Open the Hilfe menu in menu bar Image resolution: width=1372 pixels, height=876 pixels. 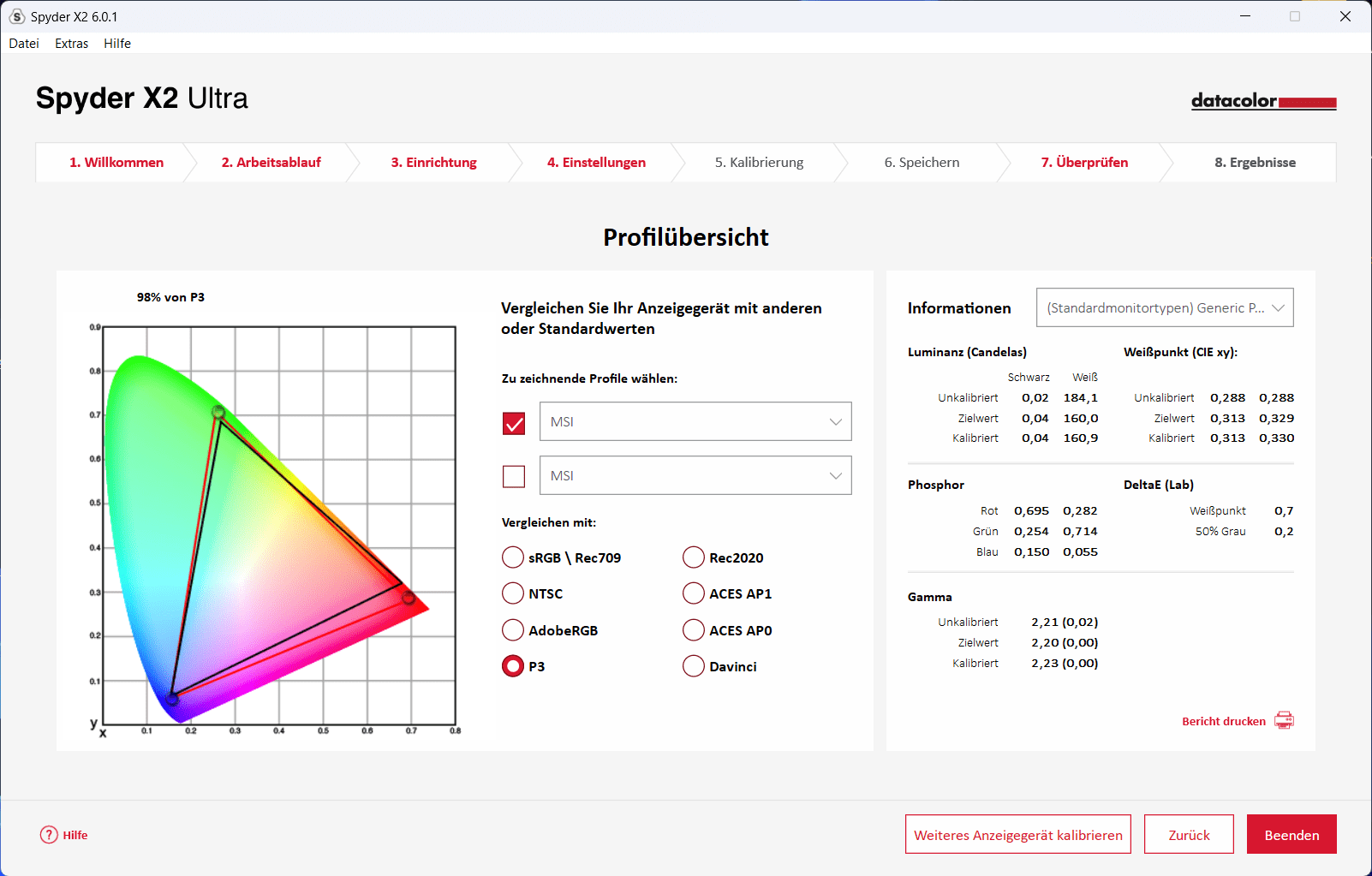point(117,44)
